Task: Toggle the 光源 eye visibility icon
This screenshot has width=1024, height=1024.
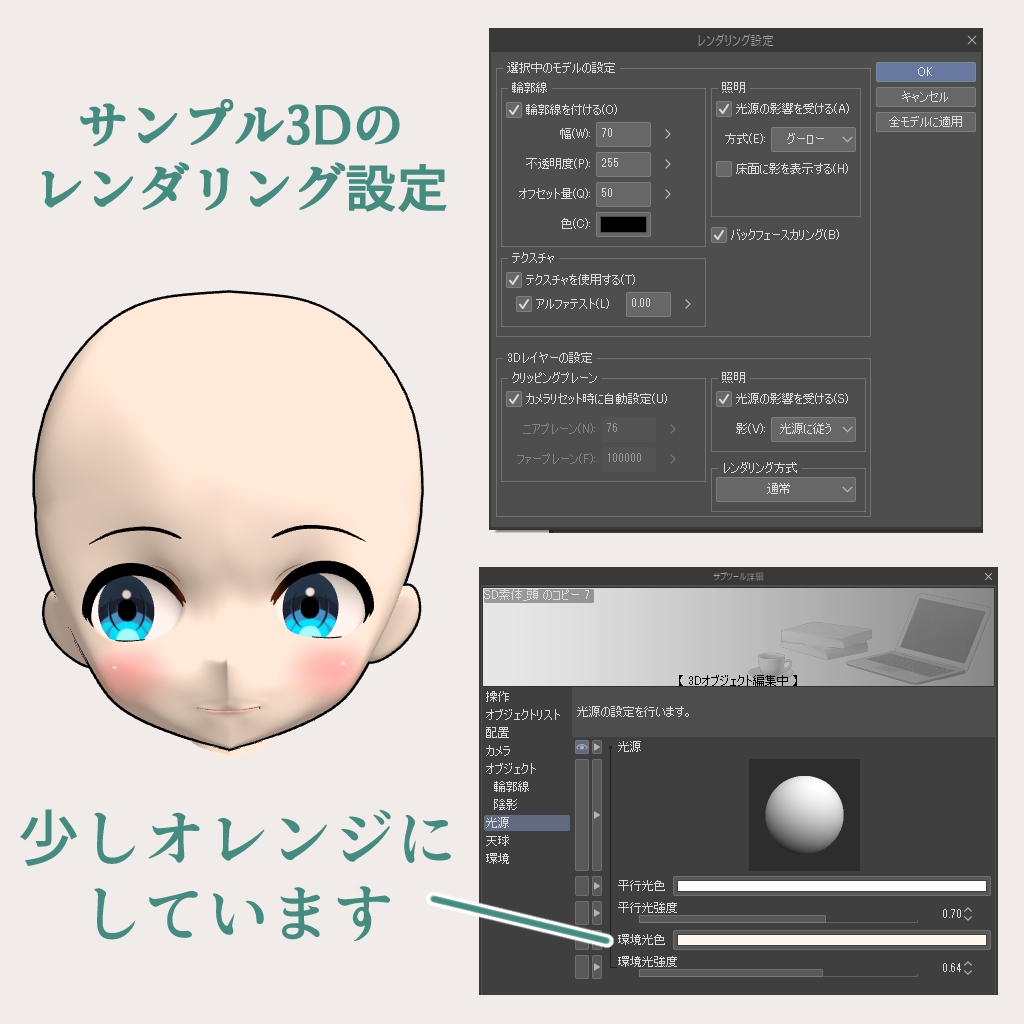Action: coord(581,747)
